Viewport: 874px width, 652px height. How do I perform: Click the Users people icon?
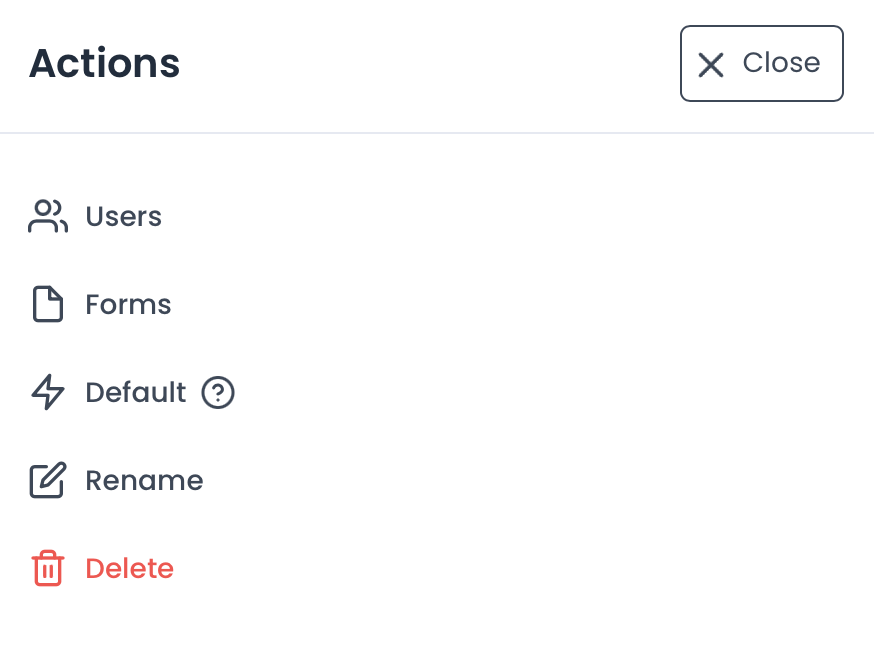click(47, 217)
